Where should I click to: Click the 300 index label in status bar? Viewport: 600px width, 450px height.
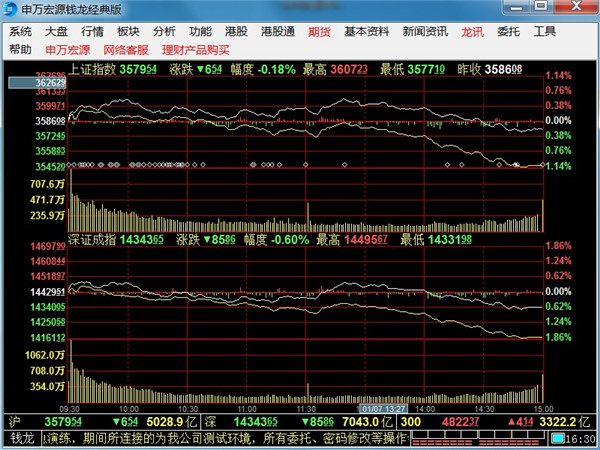click(x=411, y=422)
